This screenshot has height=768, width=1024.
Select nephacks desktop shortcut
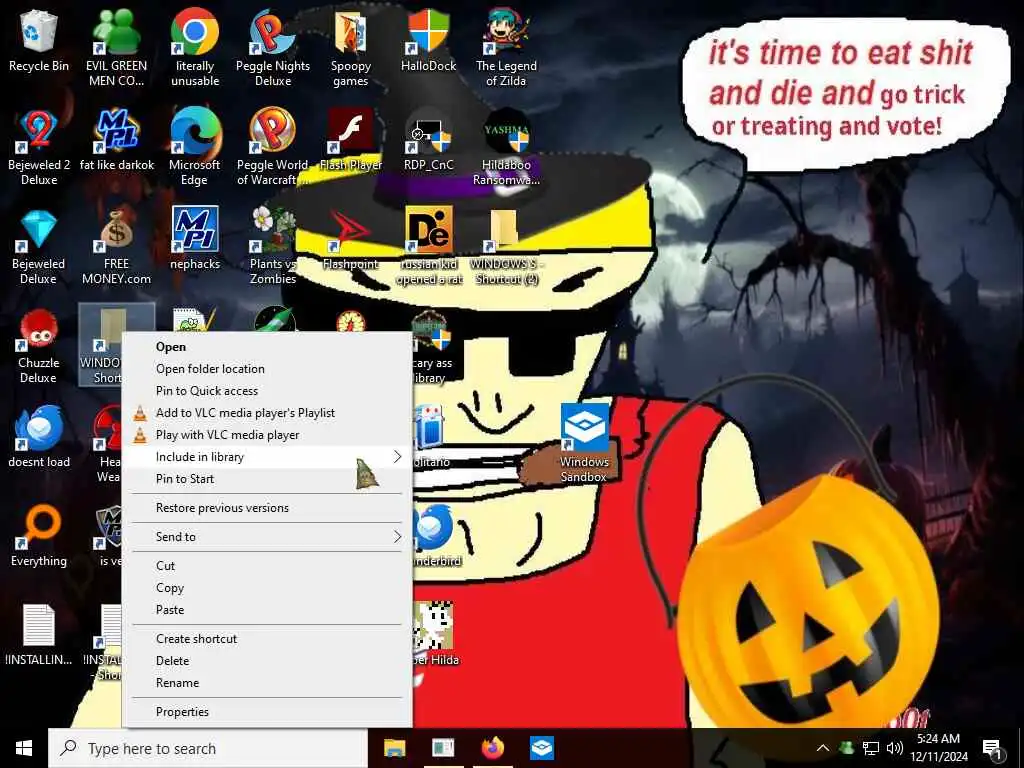click(195, 238)
